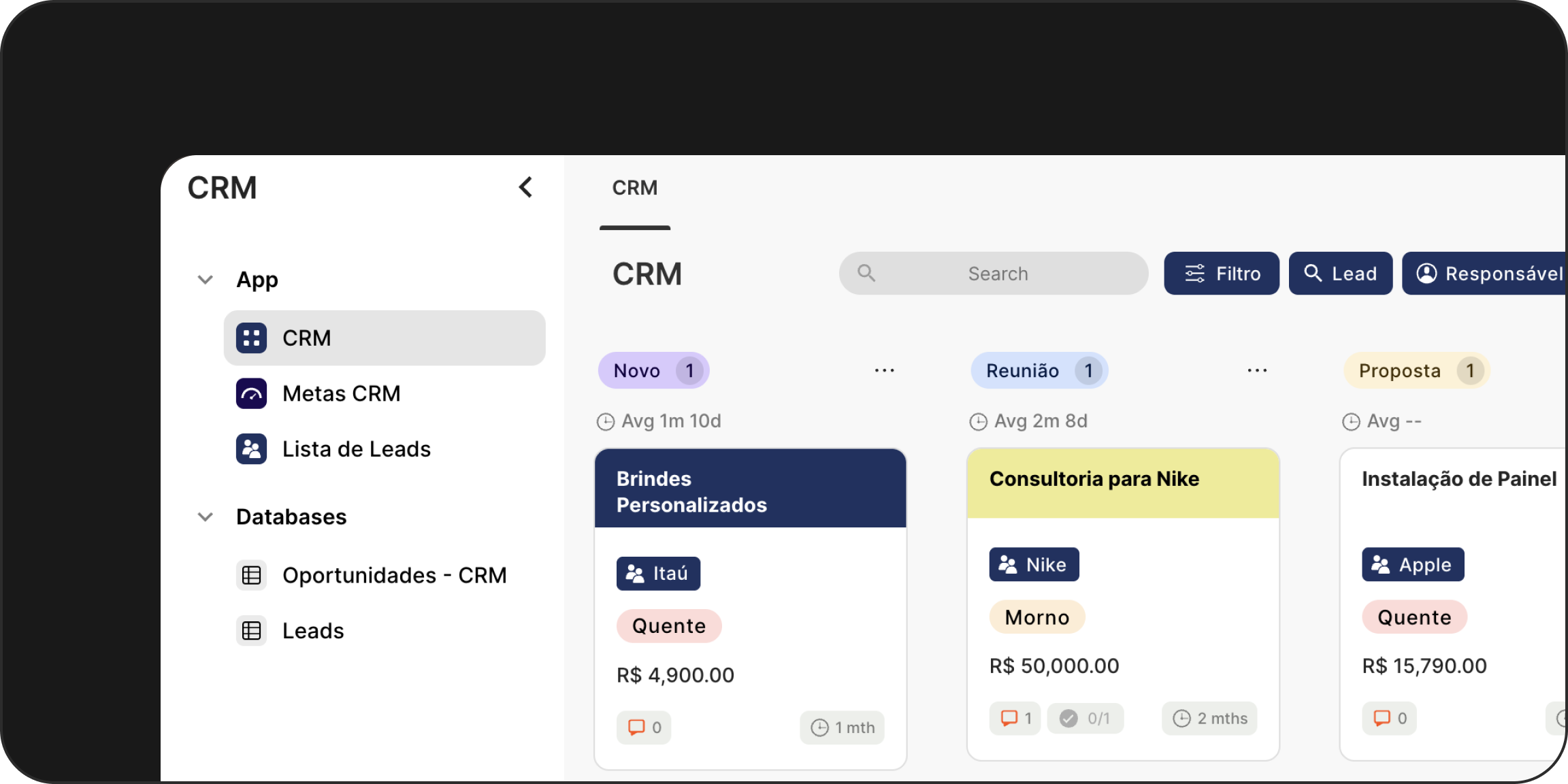Click the Lista de Leads people icon
The height and width of the screenshot is (784, 1568).
coord(251,448)
